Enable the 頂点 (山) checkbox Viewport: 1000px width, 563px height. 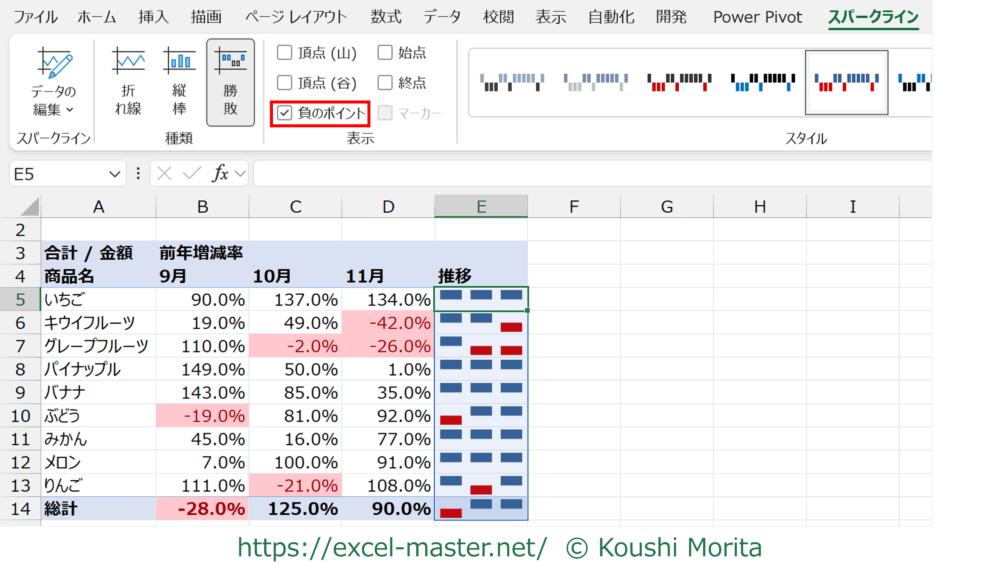tap(285, 53)
